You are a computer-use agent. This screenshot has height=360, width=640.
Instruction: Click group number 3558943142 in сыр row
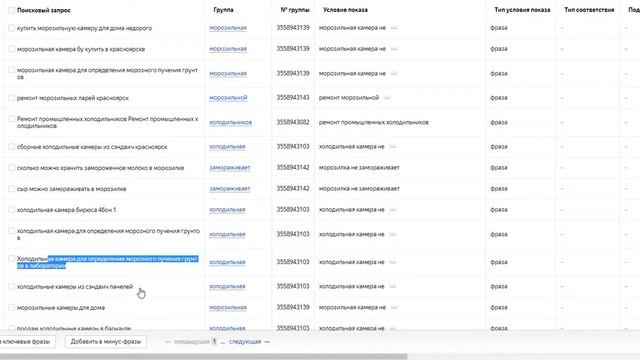coord(293,189)
